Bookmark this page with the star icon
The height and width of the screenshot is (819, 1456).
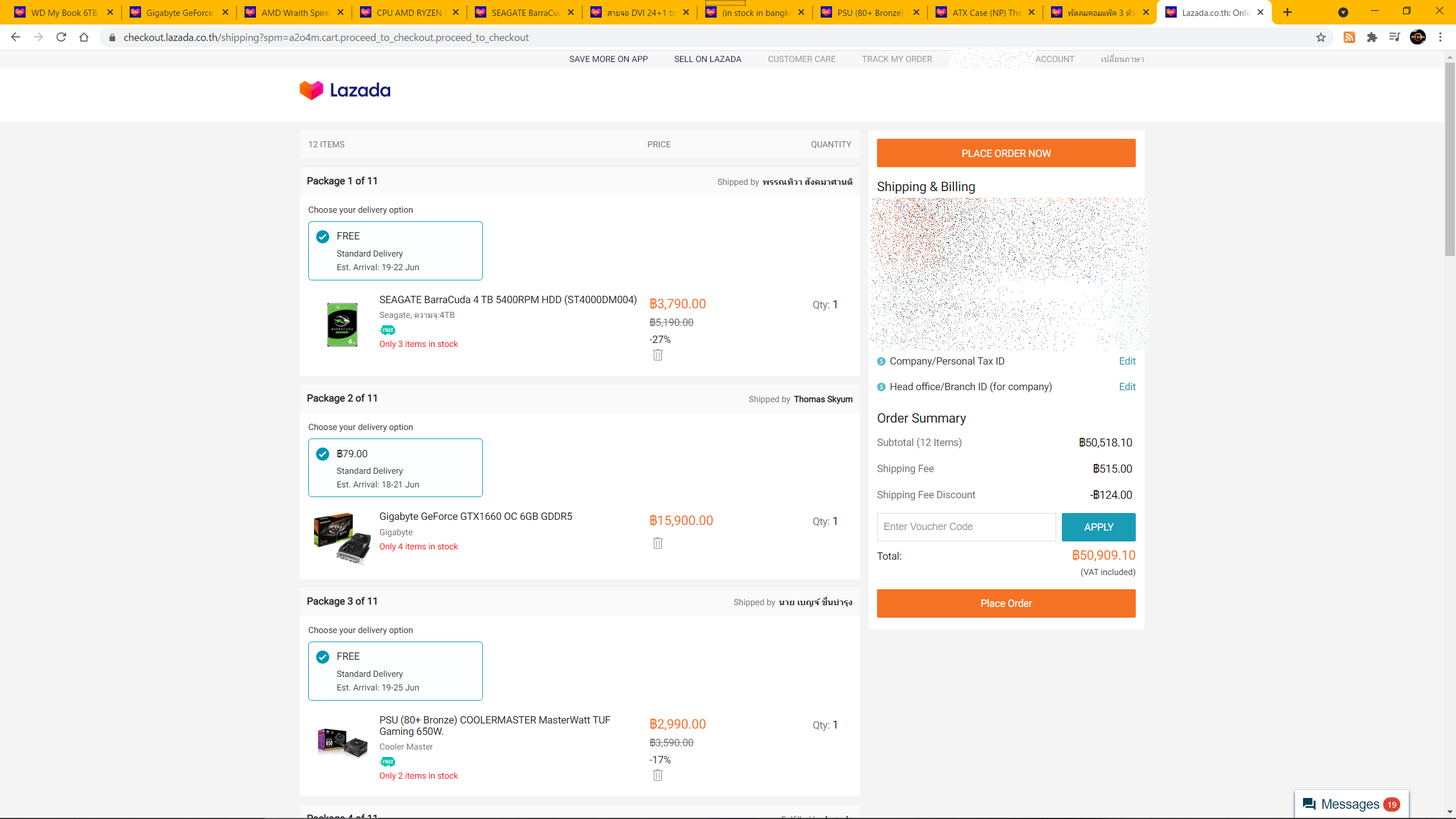(x=1321, y=37)
